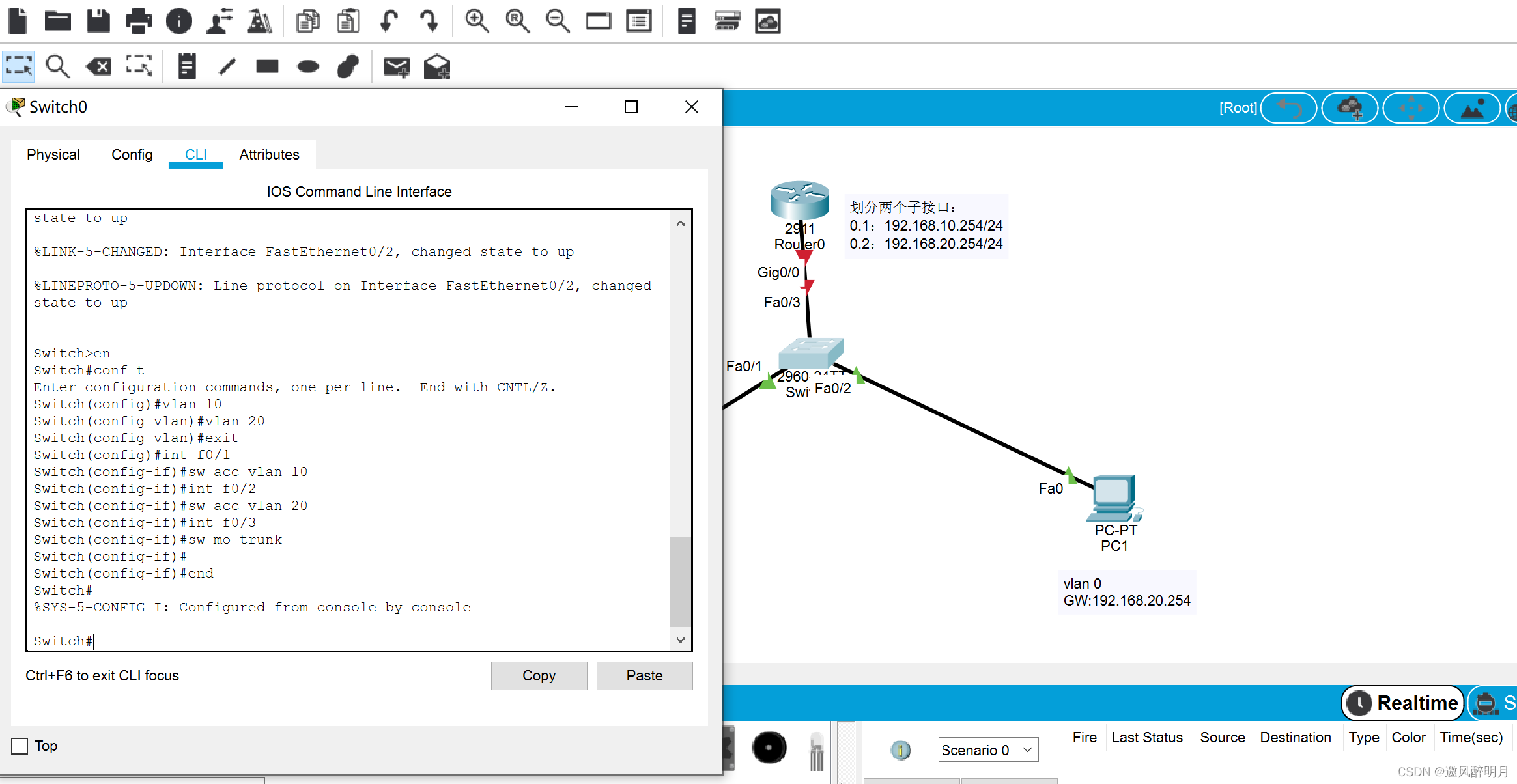Select the Delete tool icon
Screen dimensions: 1517x784
(98, 66)
